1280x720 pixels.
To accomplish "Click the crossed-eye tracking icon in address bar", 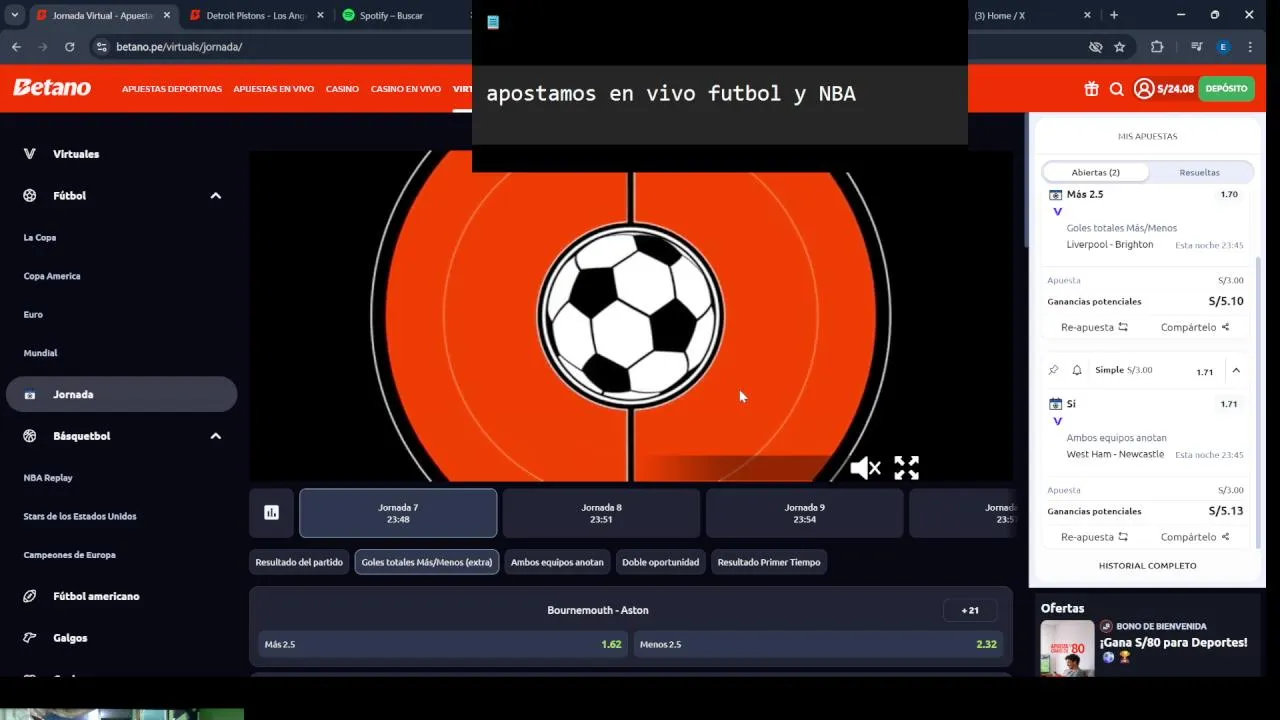I will click(x=1095, y=47).
